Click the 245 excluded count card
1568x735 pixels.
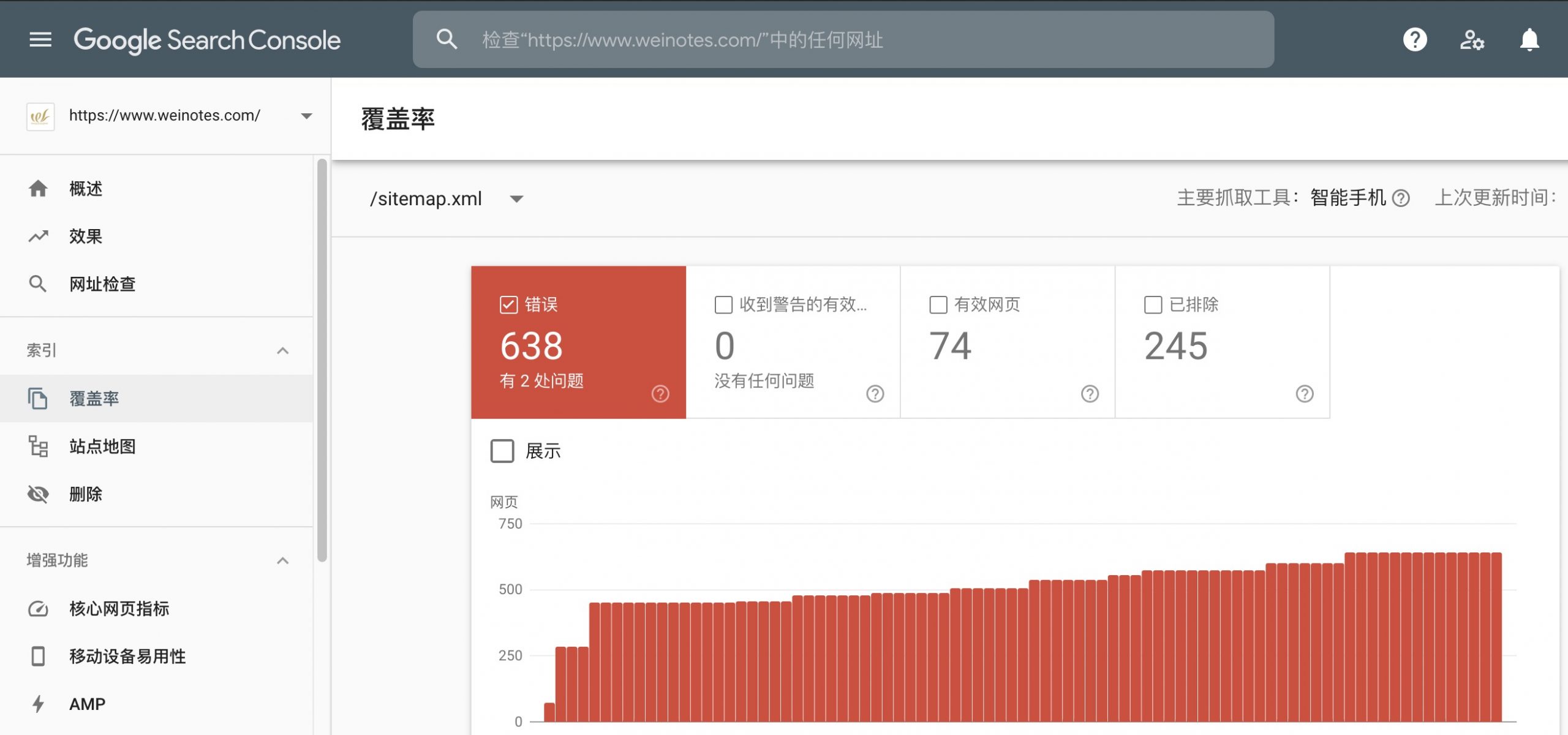tap(1223, 342)
